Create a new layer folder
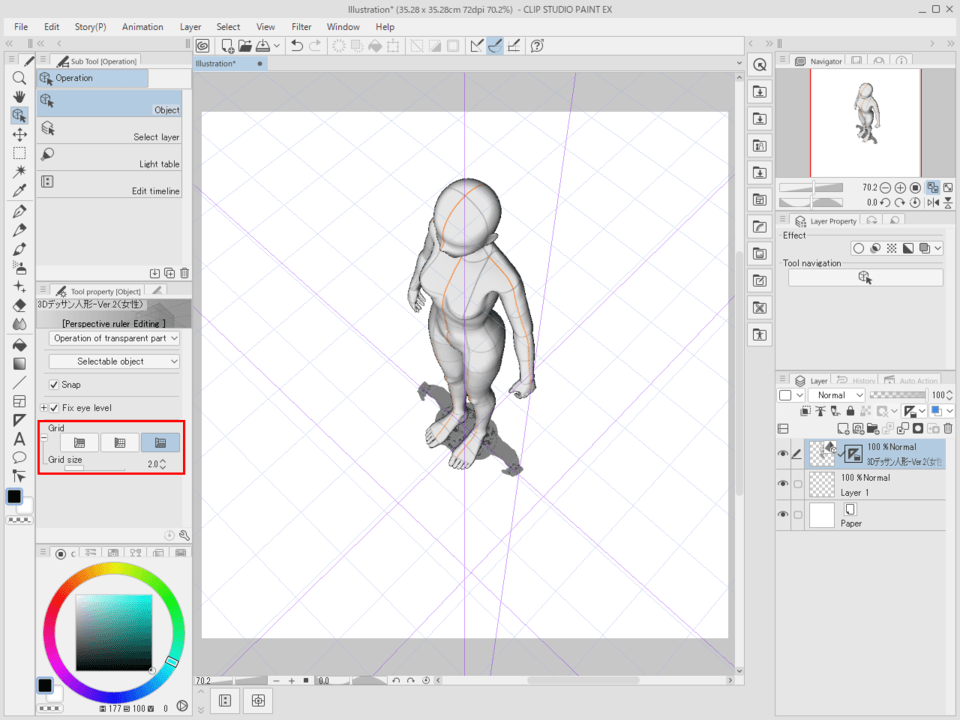960x720 pixels. click(872, 428)
